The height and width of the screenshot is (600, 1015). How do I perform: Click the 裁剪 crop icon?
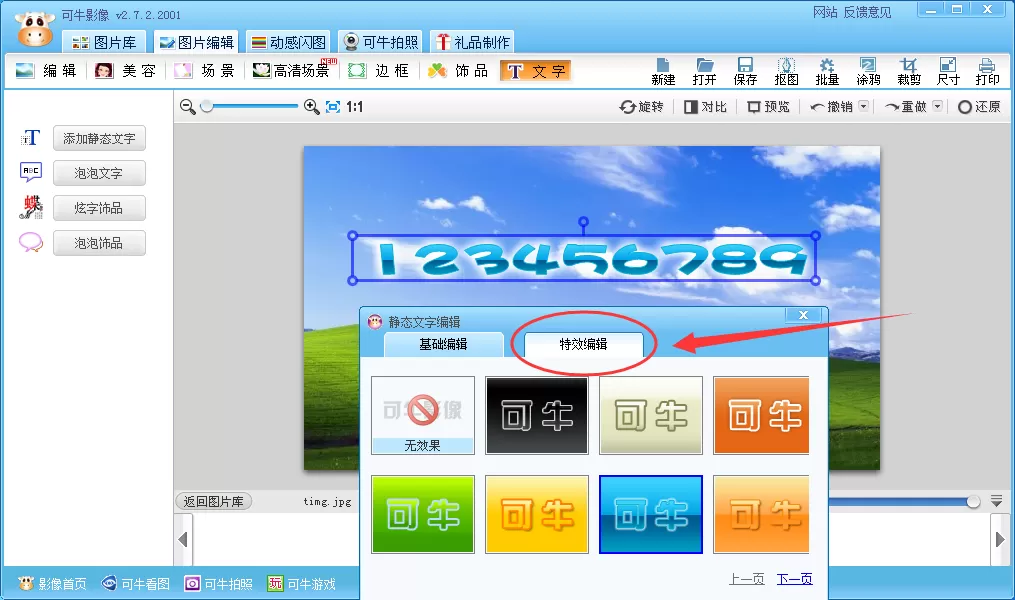(x=909, y=72)
